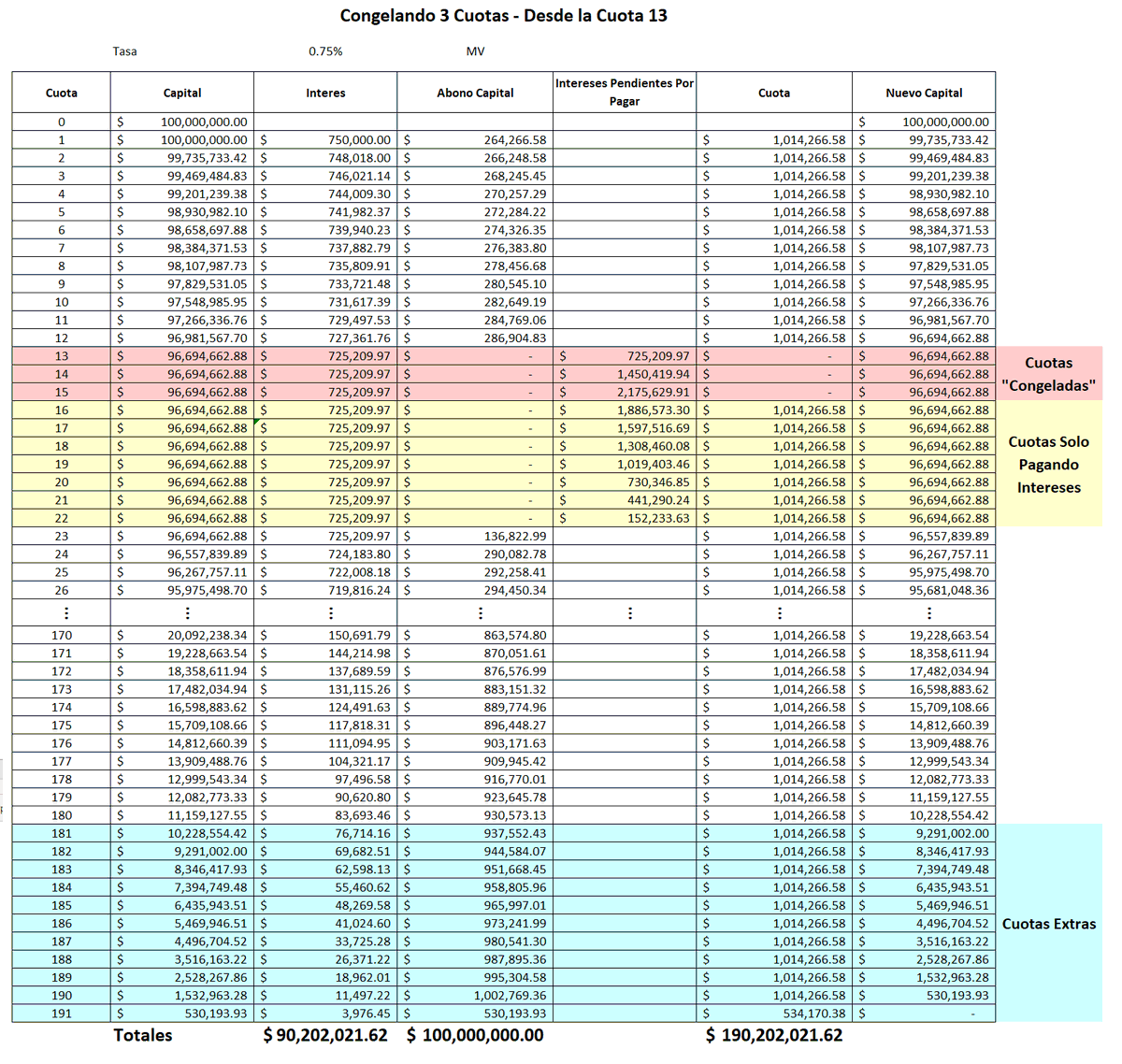1122x1064 pixels.
Task: Click the 'Tasa' label cell
Action: point(124,51)
